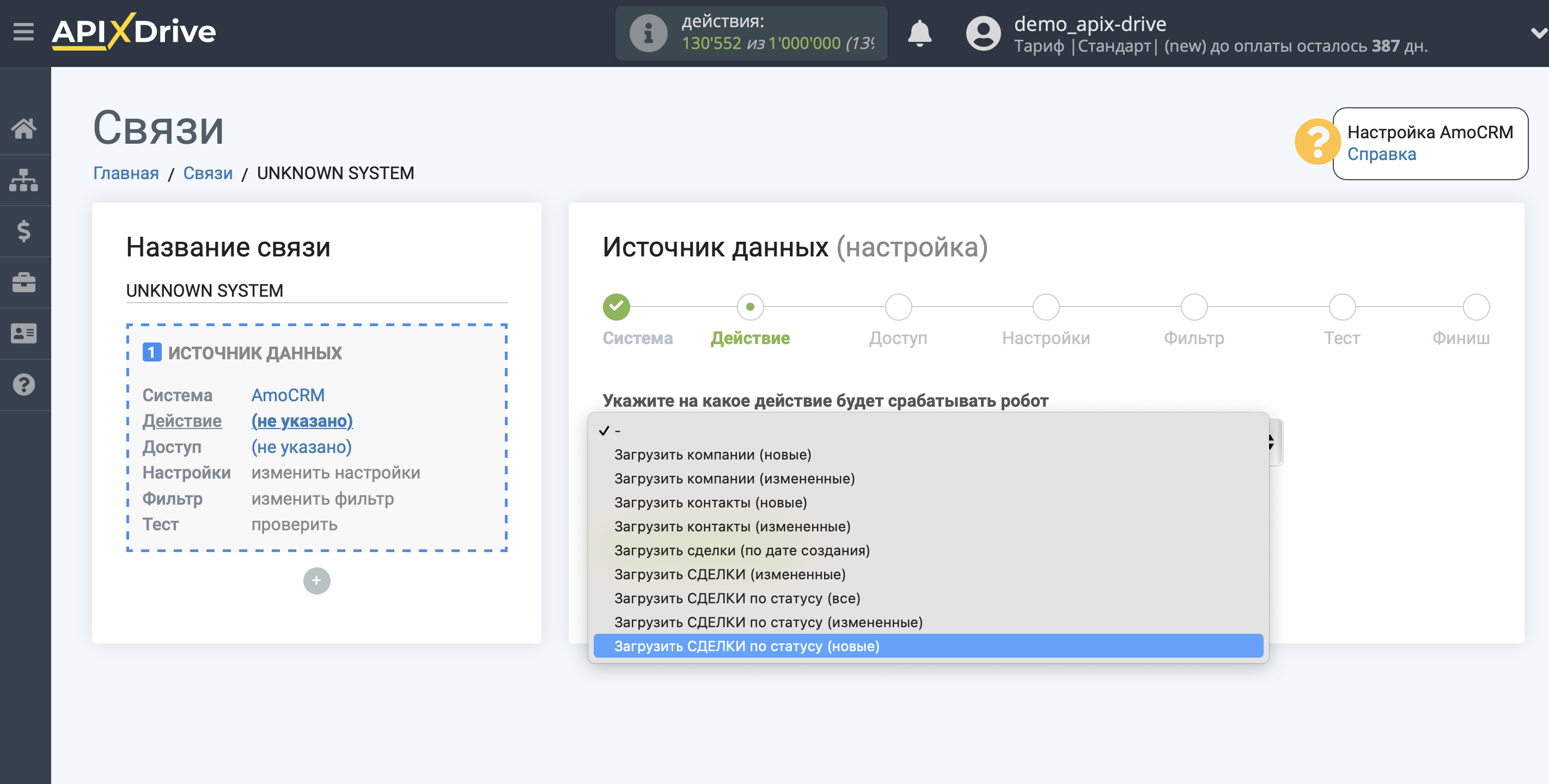The height and width of the screenshot is (784, 1549).
Task: Choose Загрузить контакты (новые)
Action: pyautogui.click(x=928, y=503)
